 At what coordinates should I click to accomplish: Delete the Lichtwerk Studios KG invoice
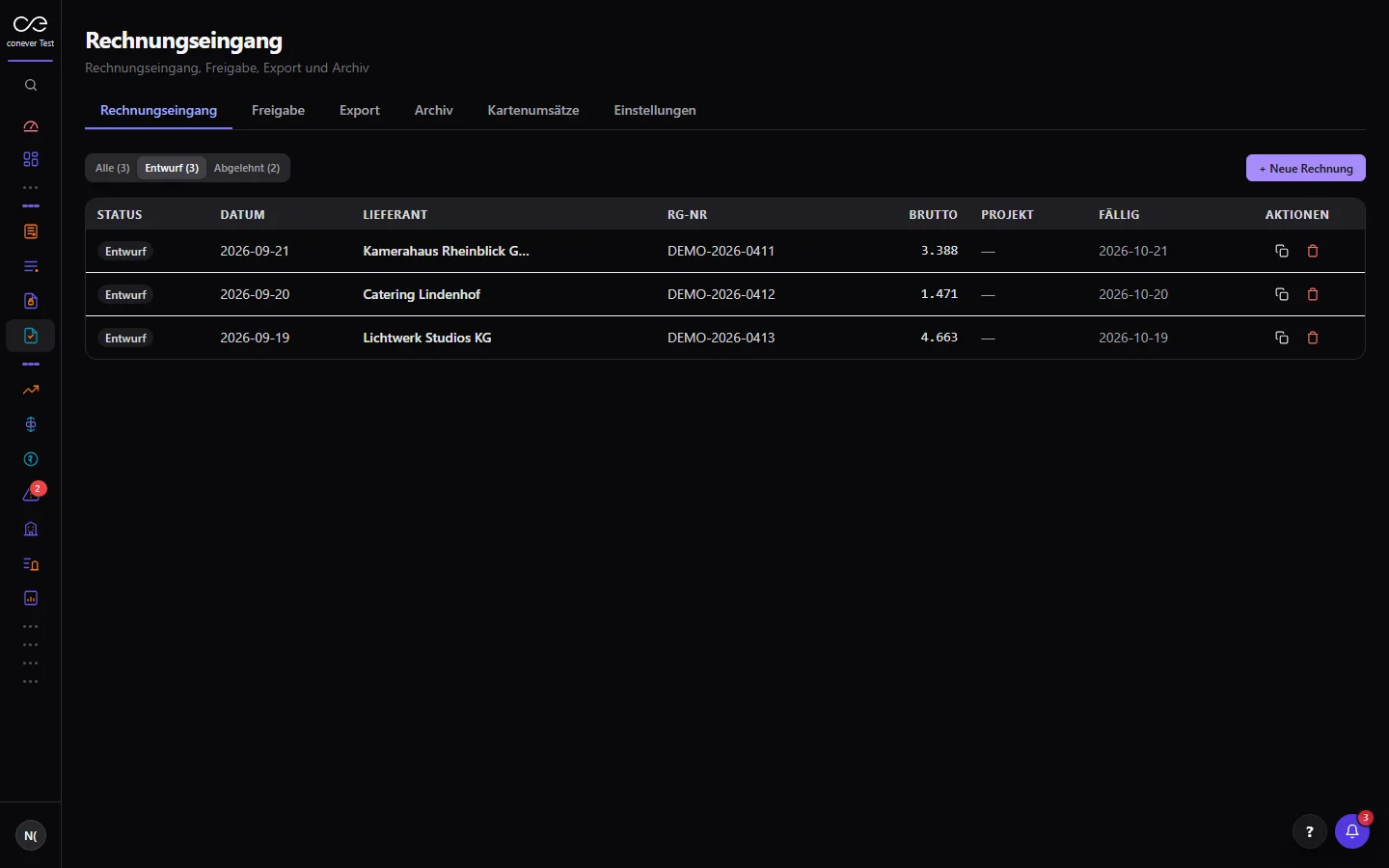[x=1313, y=338]
